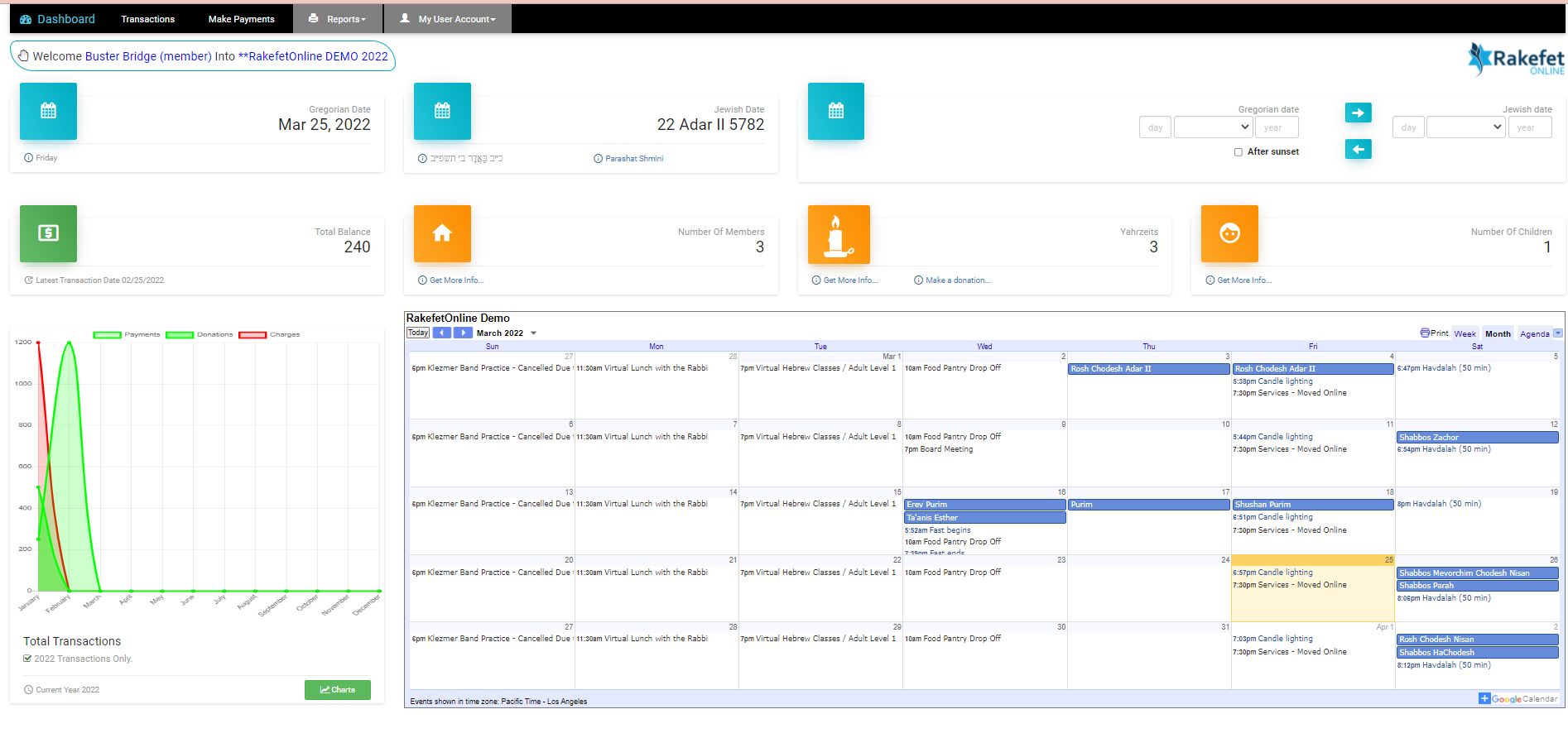Click the green Charts button
The height and width of the screenshot is (738, 1568).
[338, 690]
